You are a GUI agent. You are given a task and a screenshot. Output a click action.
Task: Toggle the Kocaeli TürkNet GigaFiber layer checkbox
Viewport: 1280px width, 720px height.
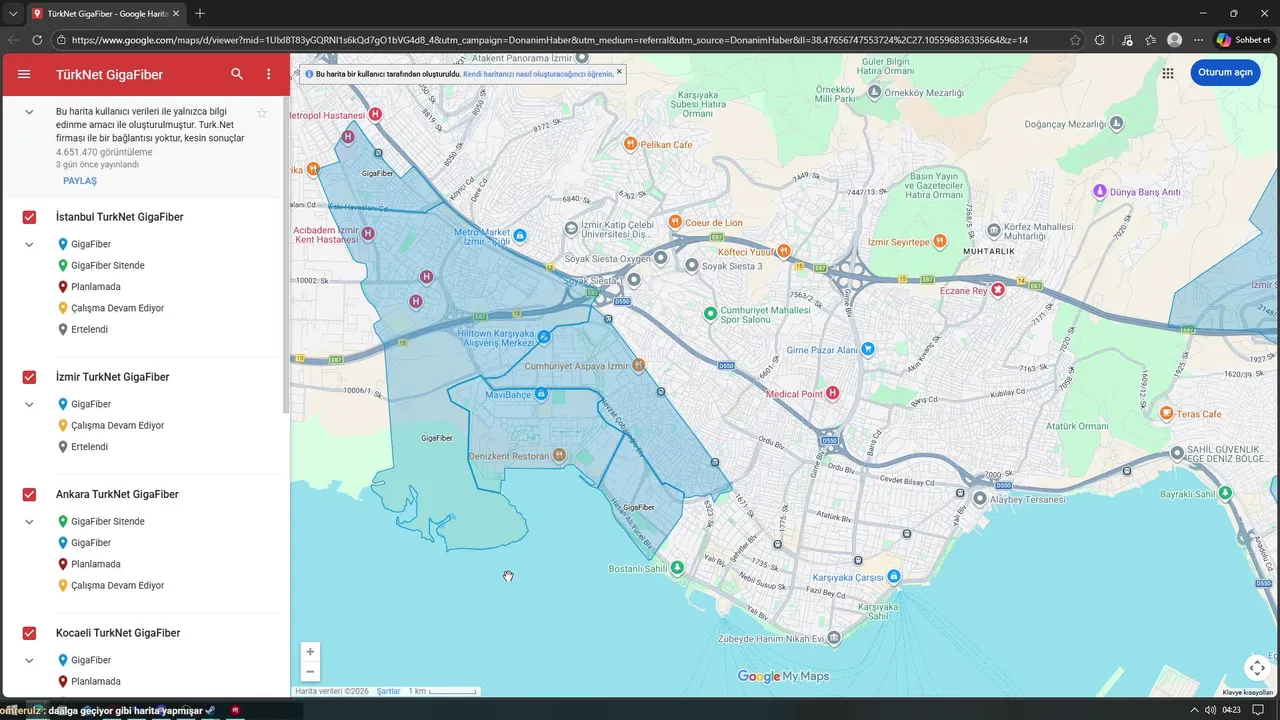(29, 633)
